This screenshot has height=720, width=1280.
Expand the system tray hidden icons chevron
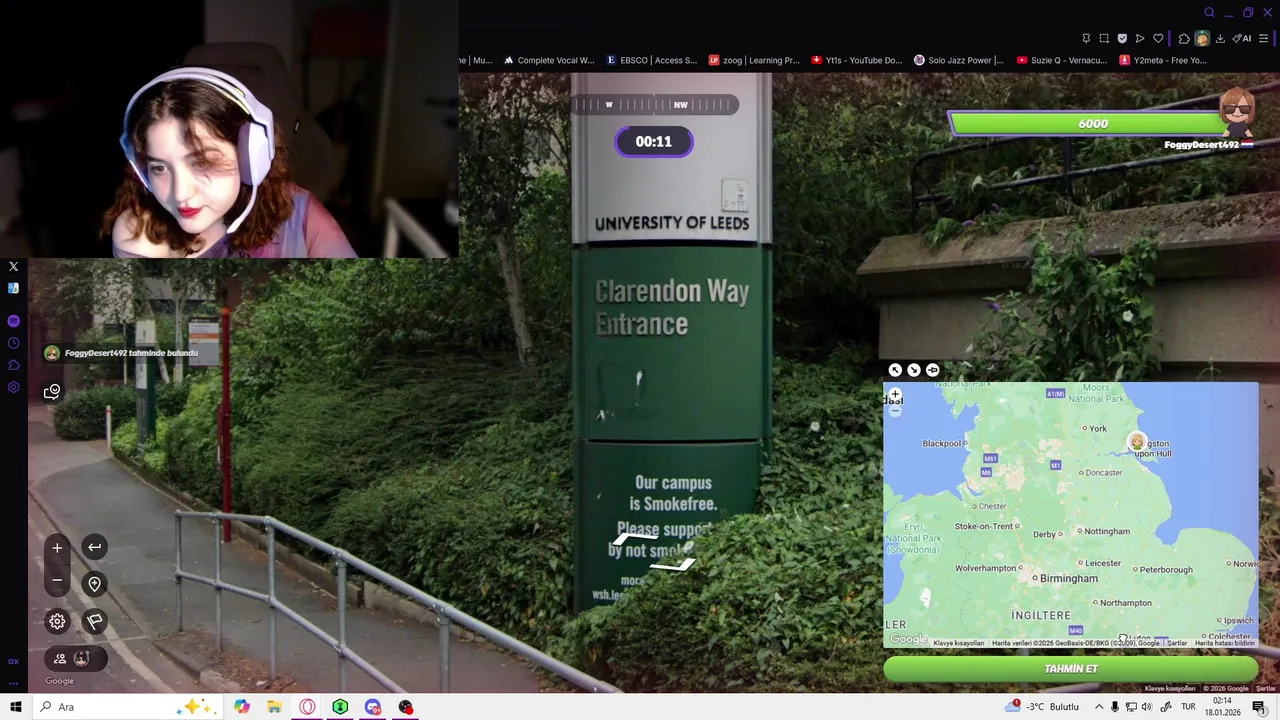coord(1099,707)
